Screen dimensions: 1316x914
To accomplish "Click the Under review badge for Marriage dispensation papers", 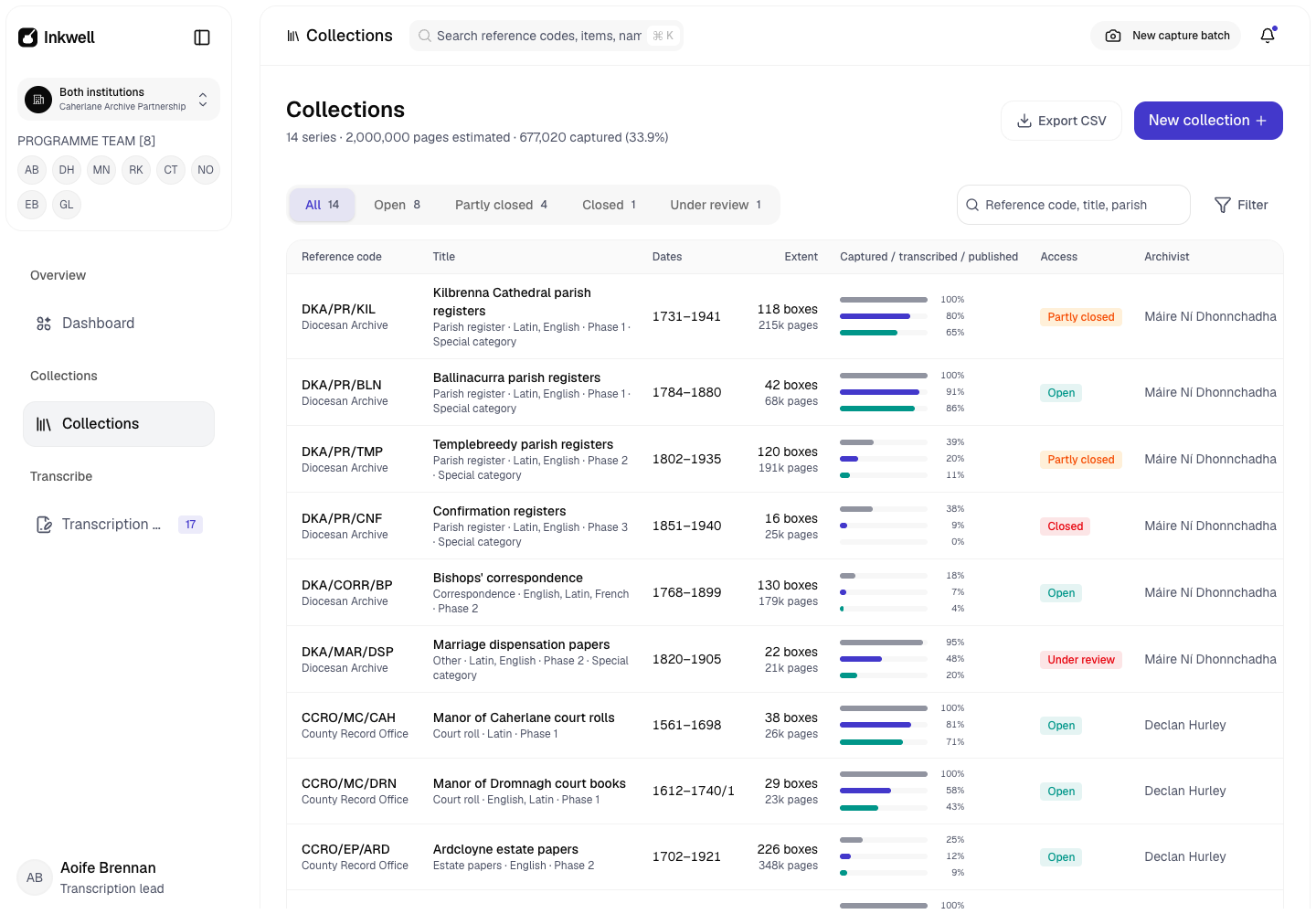I will tap(1081, 660).
